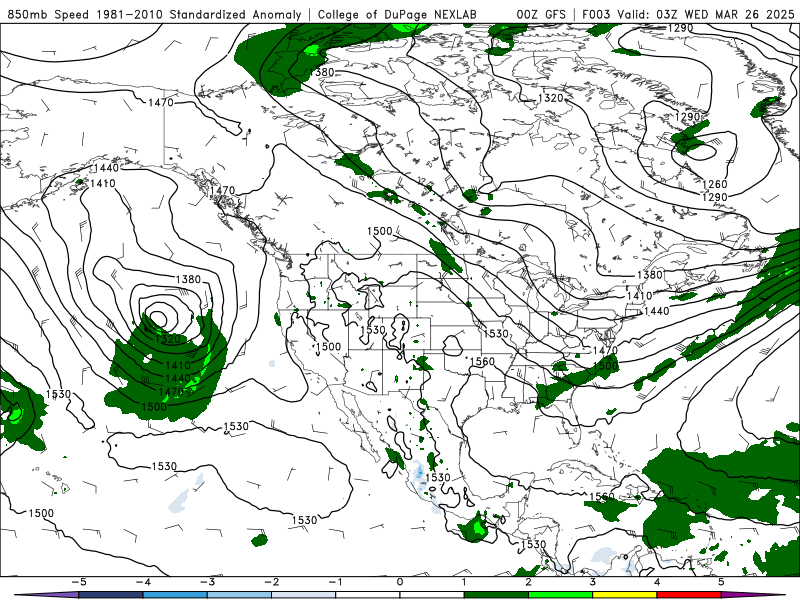Select the light blue -3 to -2 colorbar segment
Screen dimensions: 800x600
click(x=239, y=595)
